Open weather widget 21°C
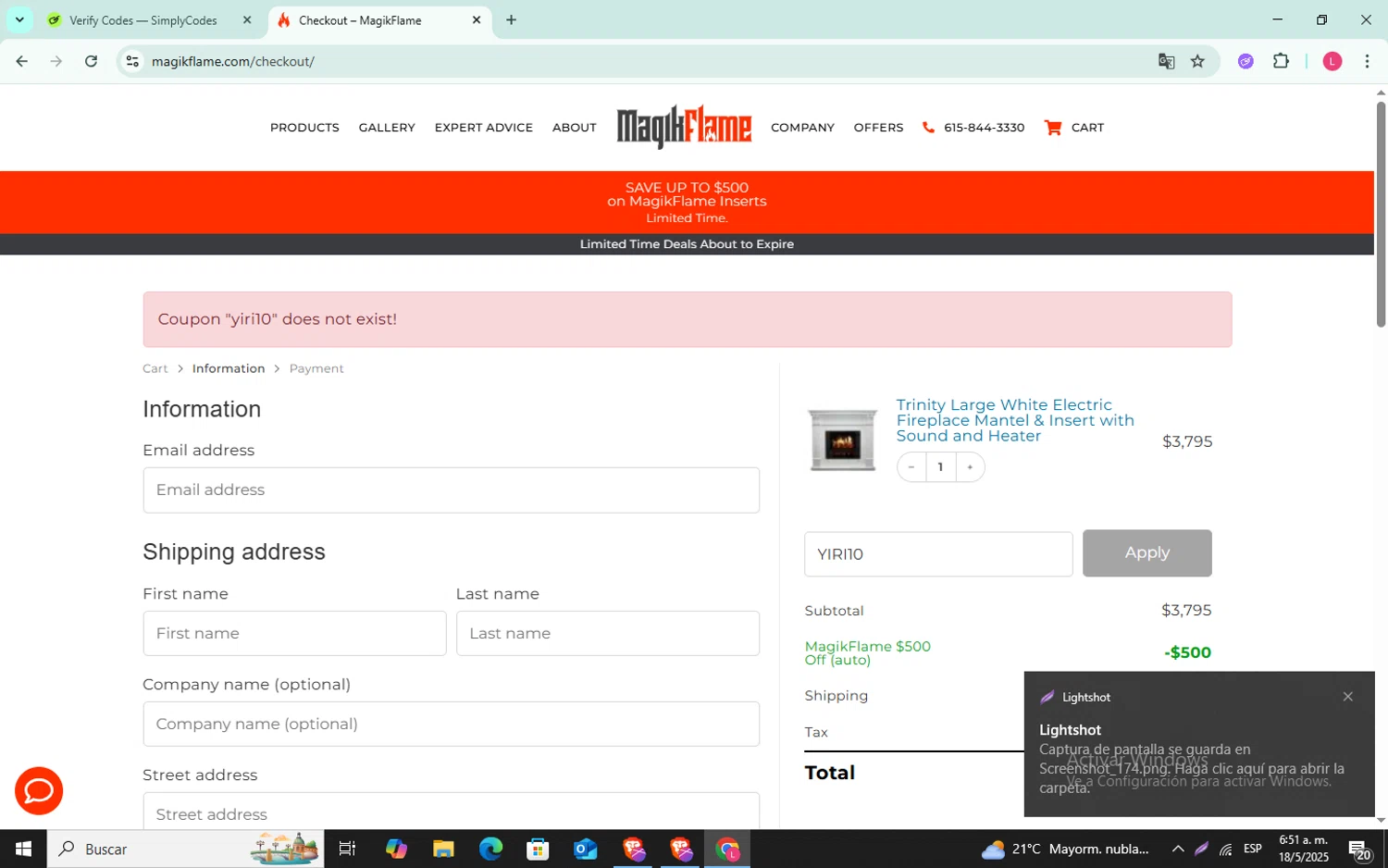 coord(1065,849)
